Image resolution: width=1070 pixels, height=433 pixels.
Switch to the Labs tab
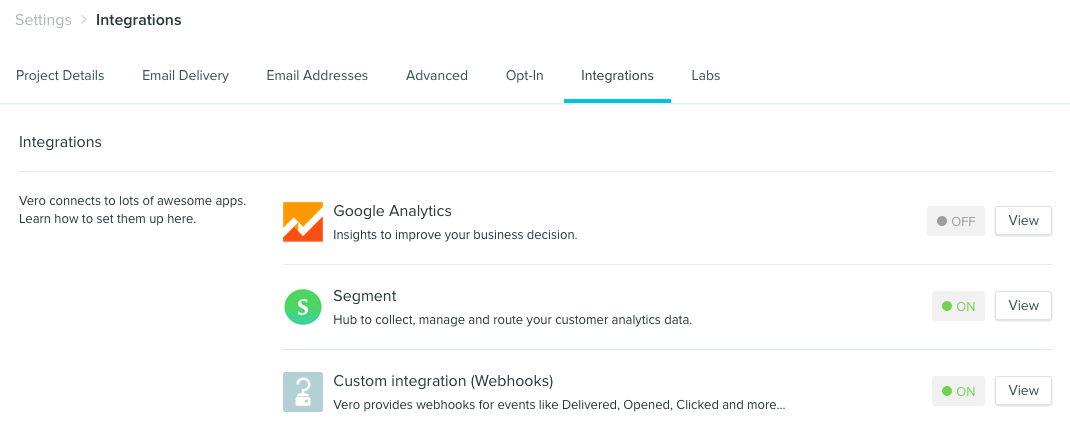pyautogui.click(x=706, y=75)
